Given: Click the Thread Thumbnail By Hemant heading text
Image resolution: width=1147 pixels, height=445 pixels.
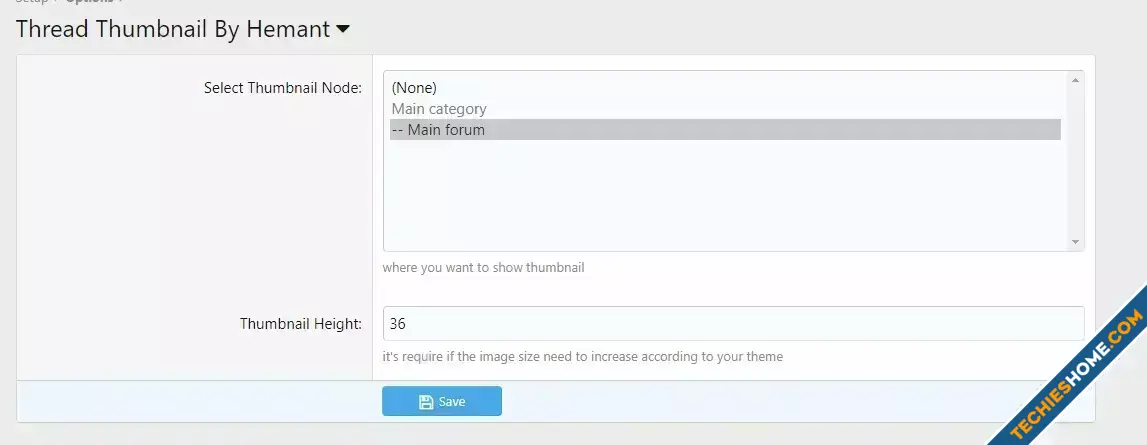Looking at the screenshot, I should pos(173,29).
